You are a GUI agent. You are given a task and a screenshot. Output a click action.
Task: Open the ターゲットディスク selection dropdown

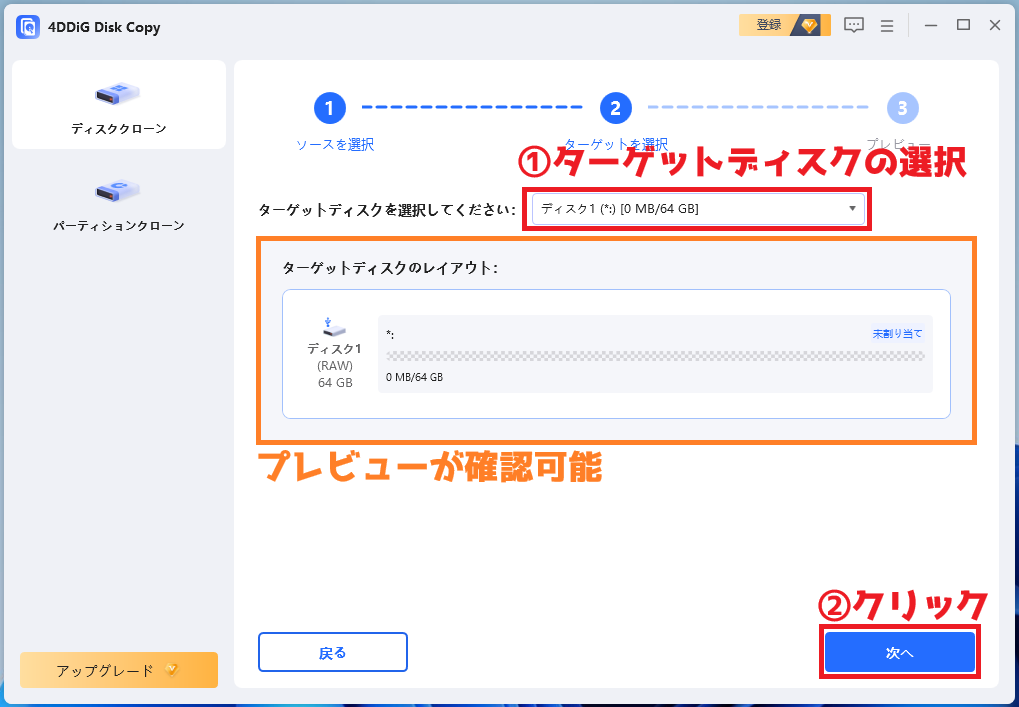point(695,208)
